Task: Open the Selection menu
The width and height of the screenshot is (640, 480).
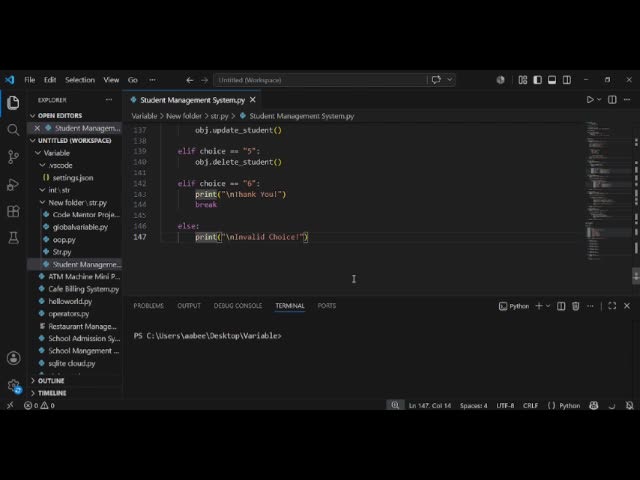Action: click(80, 80)
